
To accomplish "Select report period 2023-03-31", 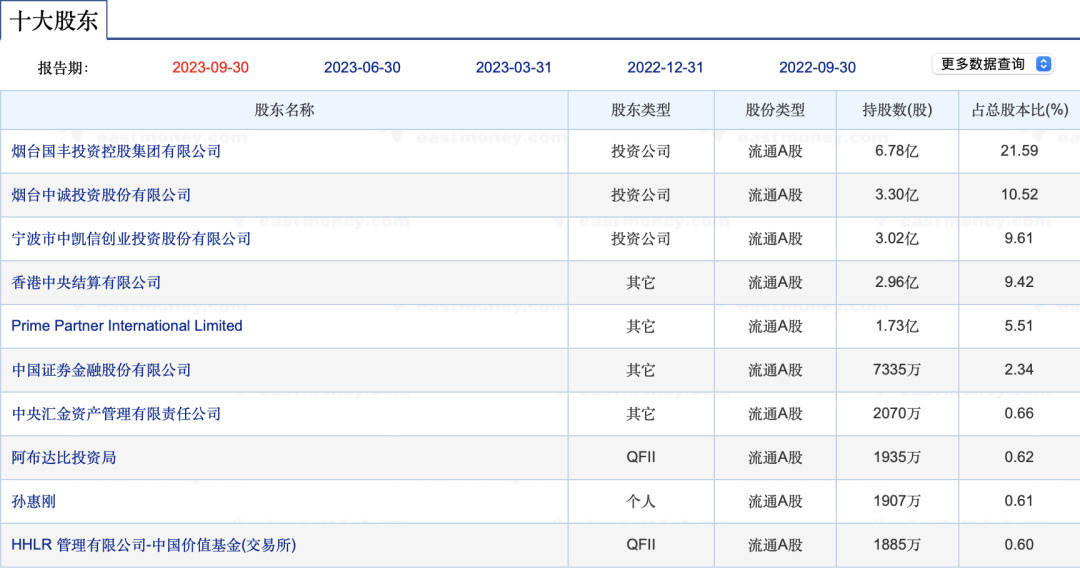I will click(513, 68).
